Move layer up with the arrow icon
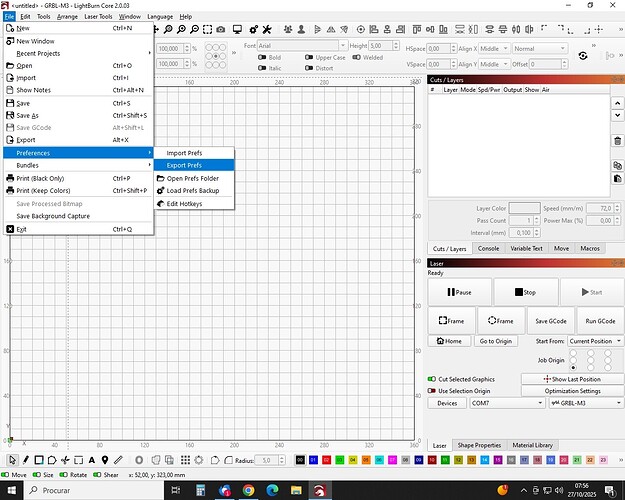 point(618,104)
